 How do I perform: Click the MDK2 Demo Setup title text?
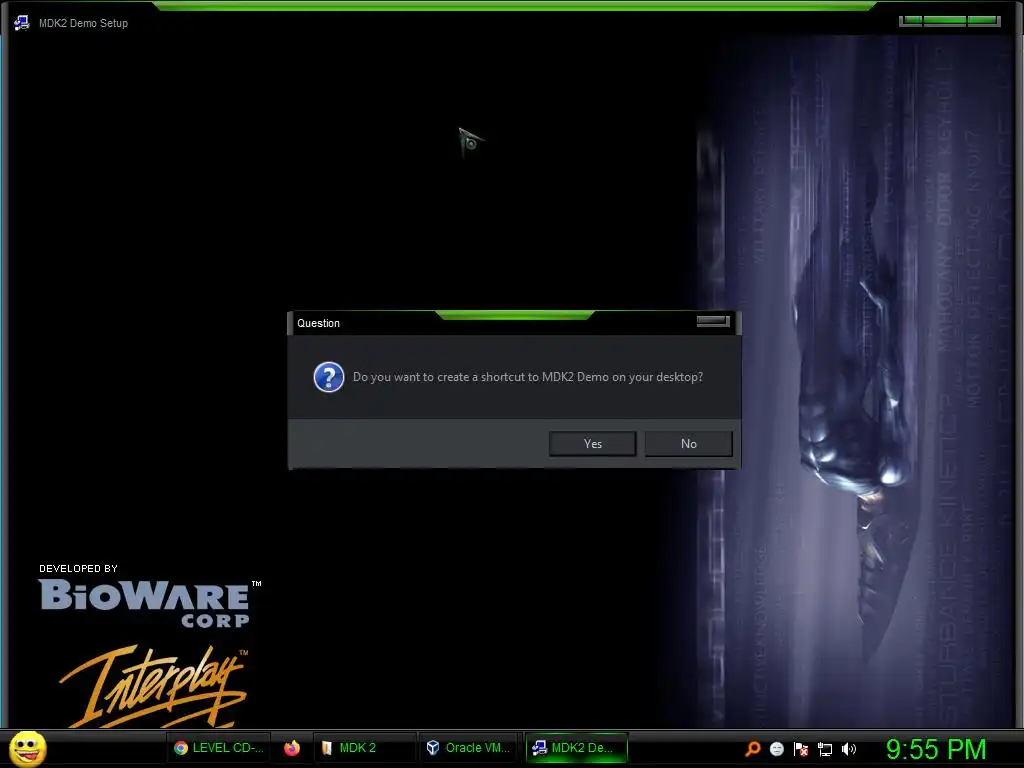(x=83, y=23)
